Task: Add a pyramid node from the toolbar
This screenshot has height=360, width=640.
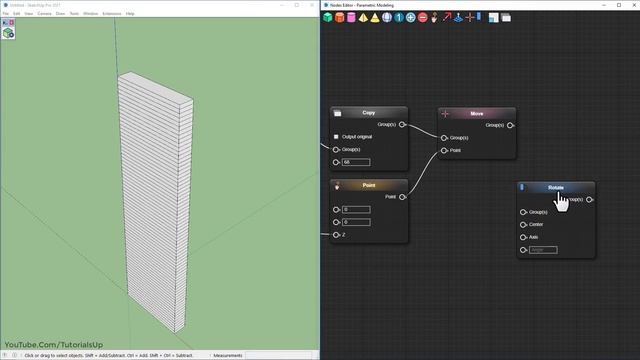Action: click(x=363, y=18)
